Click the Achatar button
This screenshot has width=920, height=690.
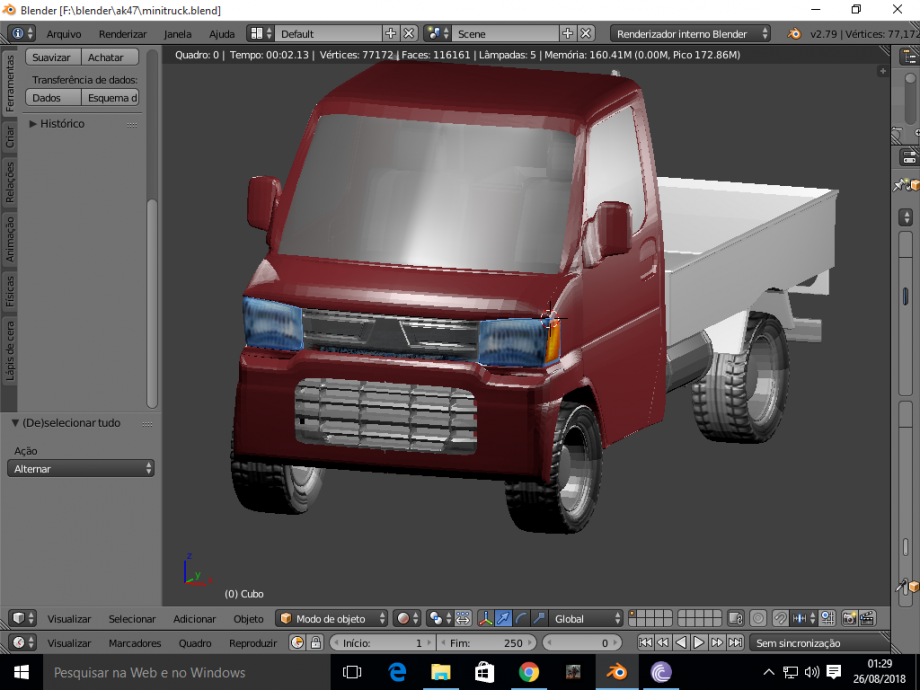point(110,57)
